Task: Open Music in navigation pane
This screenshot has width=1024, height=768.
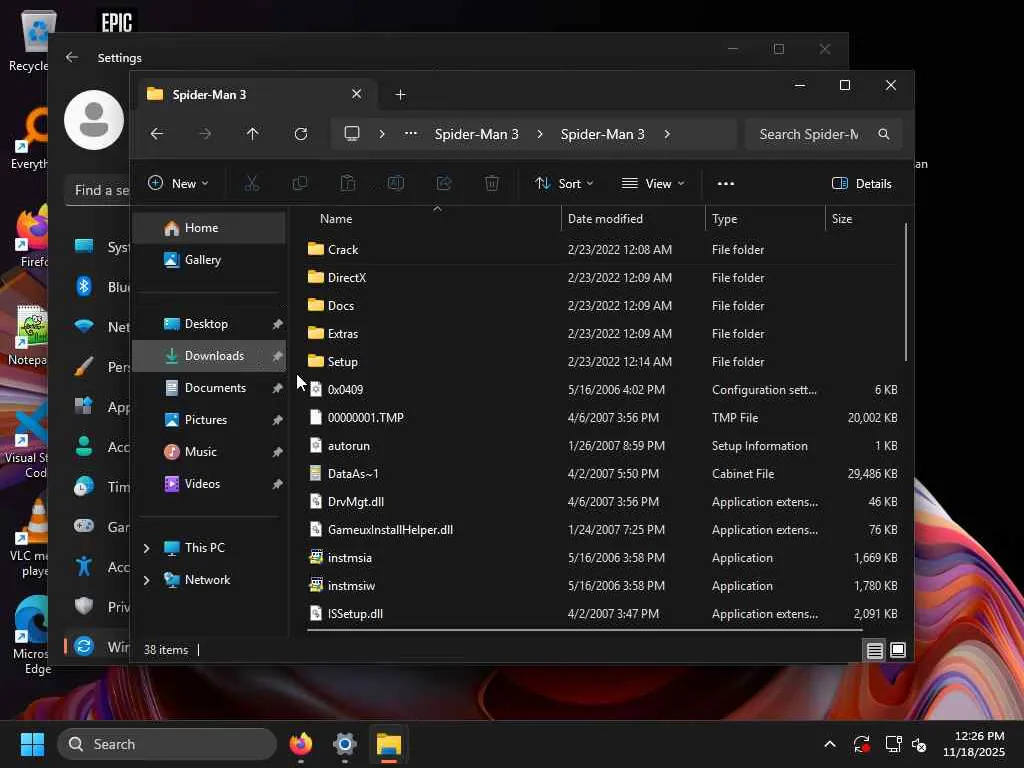Action: pos(209,452)
